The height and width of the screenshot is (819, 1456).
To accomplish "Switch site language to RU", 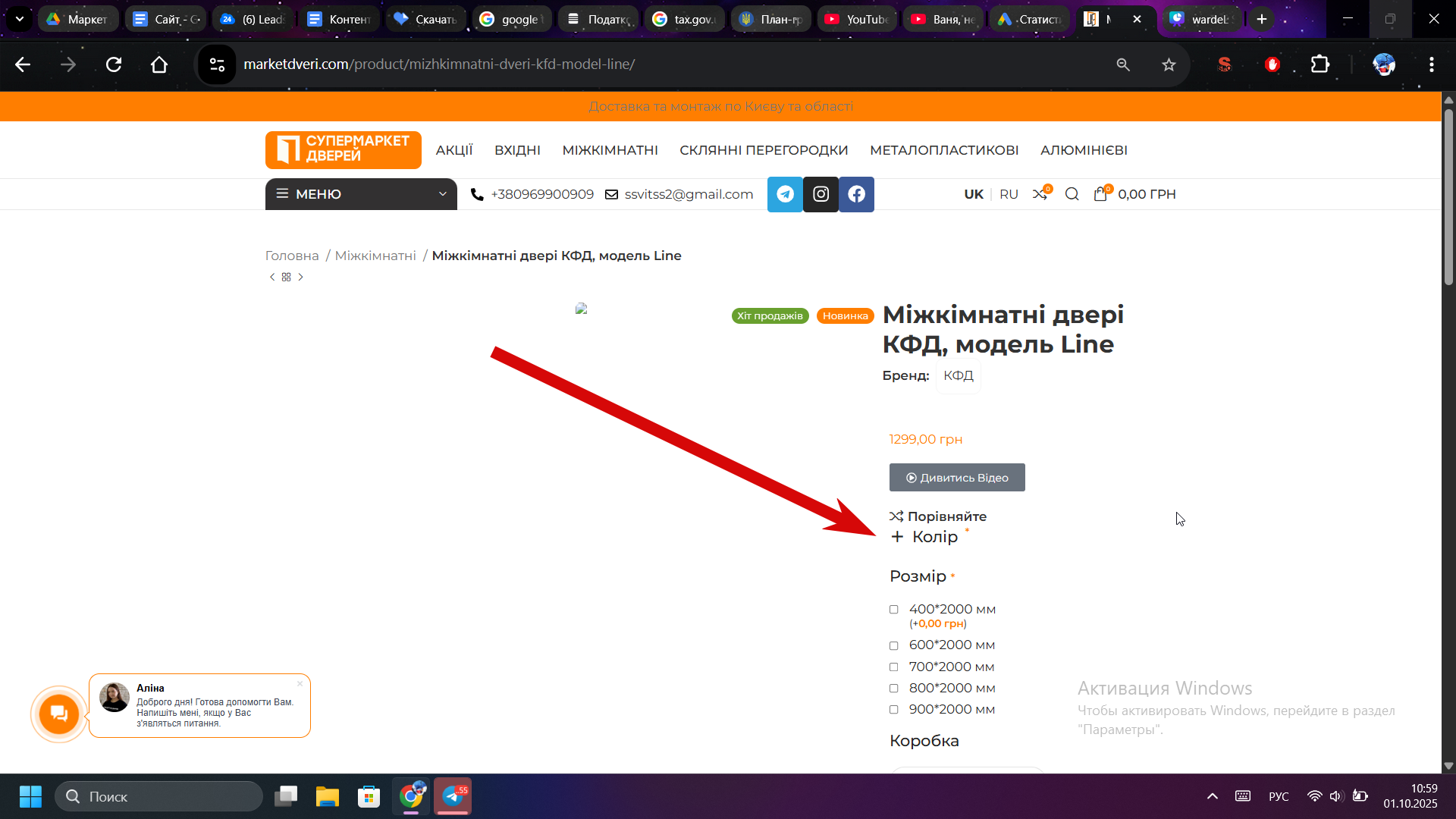I will pyautogui.click(x=1009, y=194).
